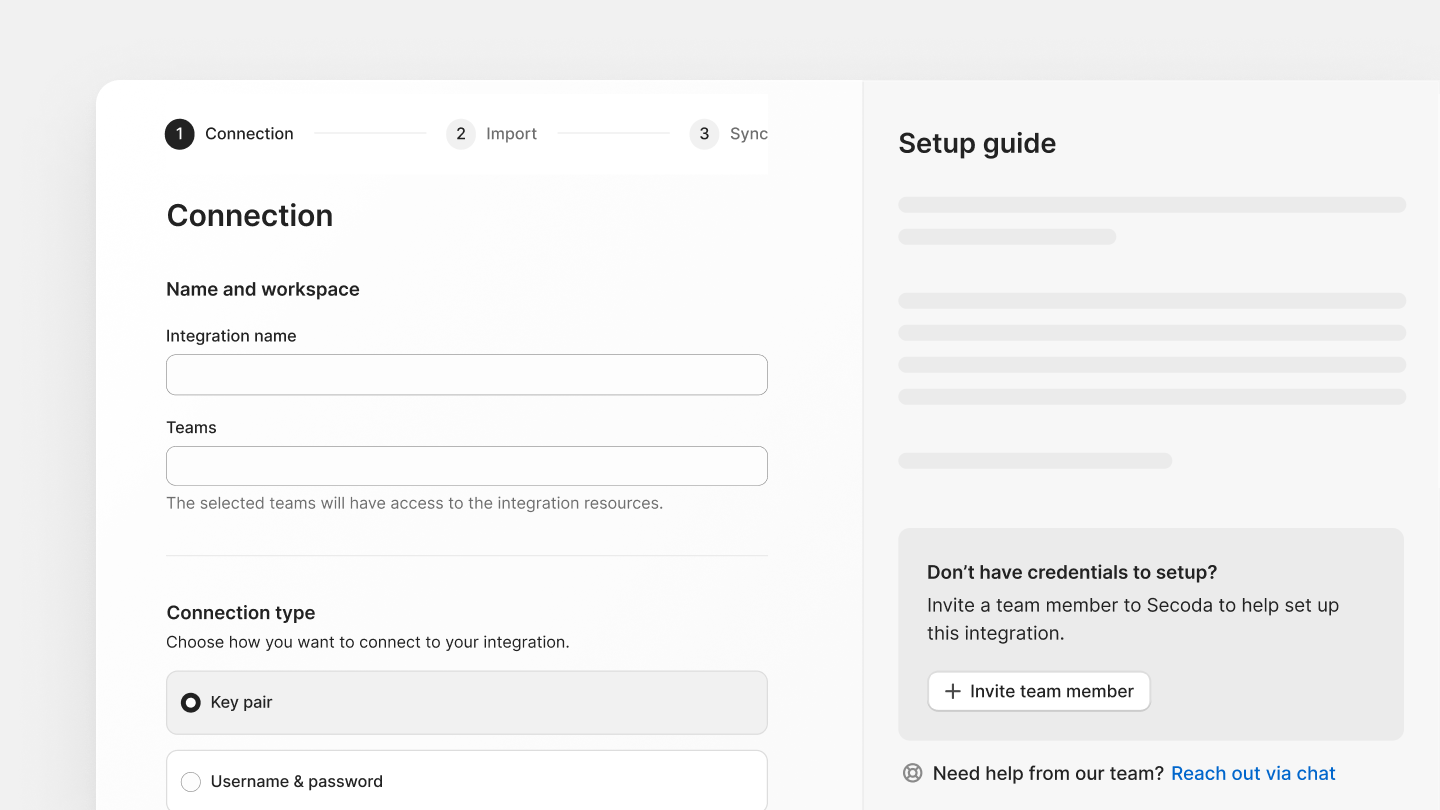Open the Teams selection field
Screen dimensions: 1440x810
click(x=466, y=466)
